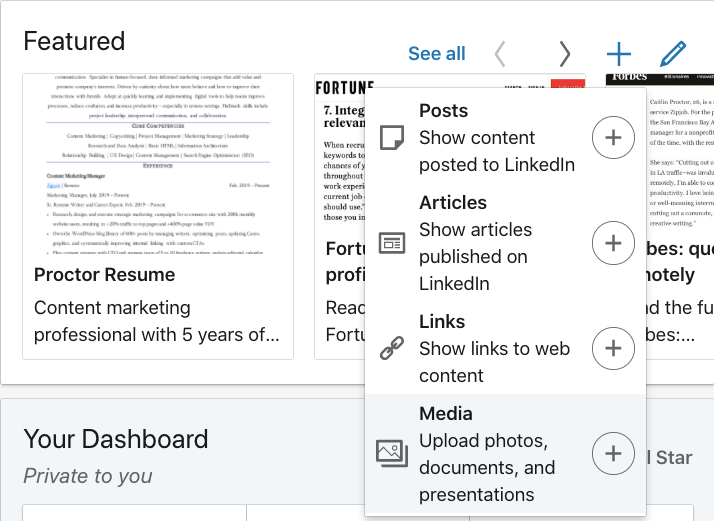Click the 'Private to you' label
The height and width of the screenshot is (521, 714).
coord(88,476)
